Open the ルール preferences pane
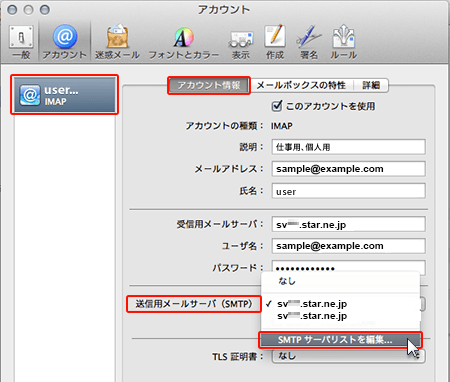This screenshot has height=382, width=450. point(343,42)
